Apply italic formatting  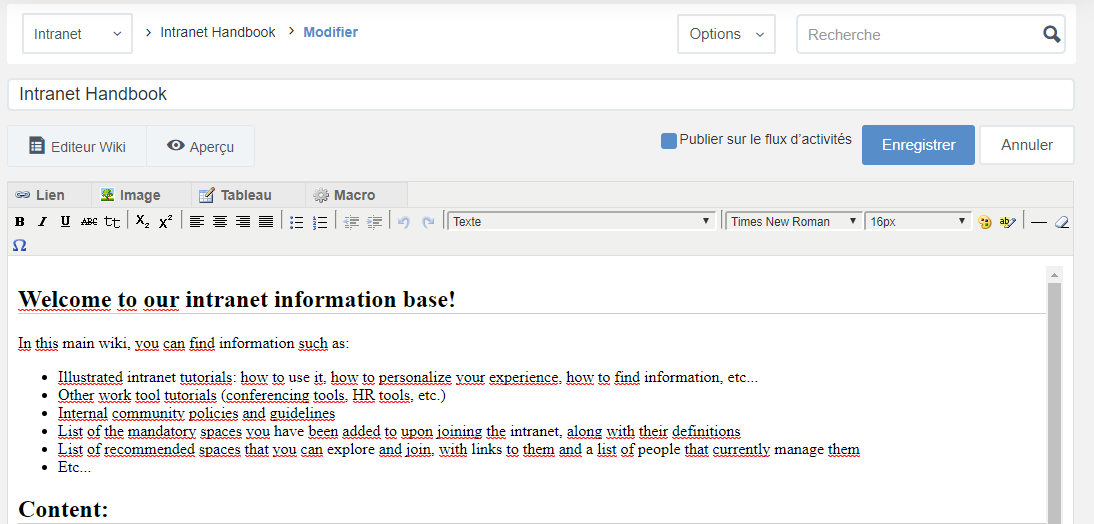tap(42, 222)
